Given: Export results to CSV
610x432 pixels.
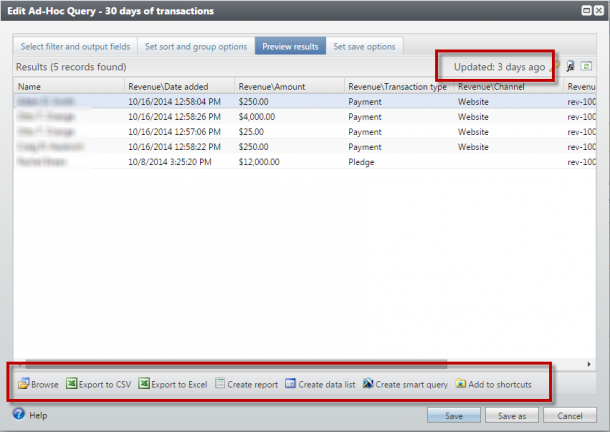Looking at the screenshot, I should pos(98,384).
